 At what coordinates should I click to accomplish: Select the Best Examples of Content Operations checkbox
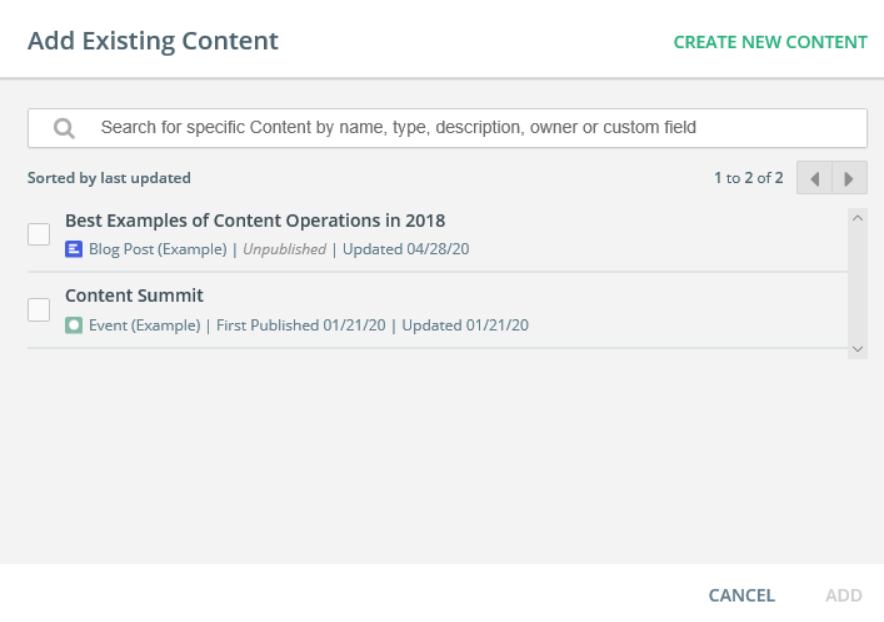[39, 234]
